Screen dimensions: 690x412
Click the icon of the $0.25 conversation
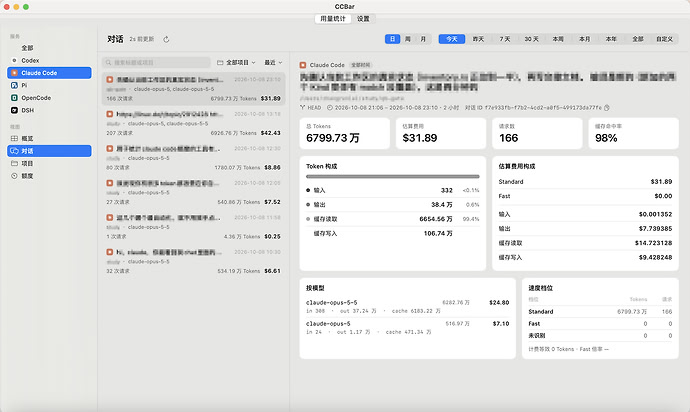pos(110,217)
